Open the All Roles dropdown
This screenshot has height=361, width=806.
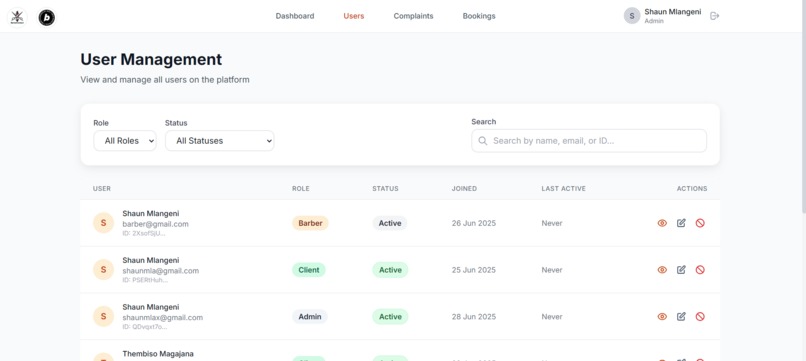tap(125, 140)
